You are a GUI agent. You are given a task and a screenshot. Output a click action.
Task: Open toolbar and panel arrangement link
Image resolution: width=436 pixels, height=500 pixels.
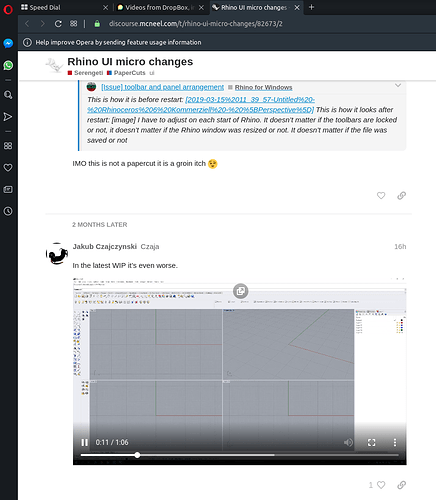pyautogui.click(x=162, y=87)
